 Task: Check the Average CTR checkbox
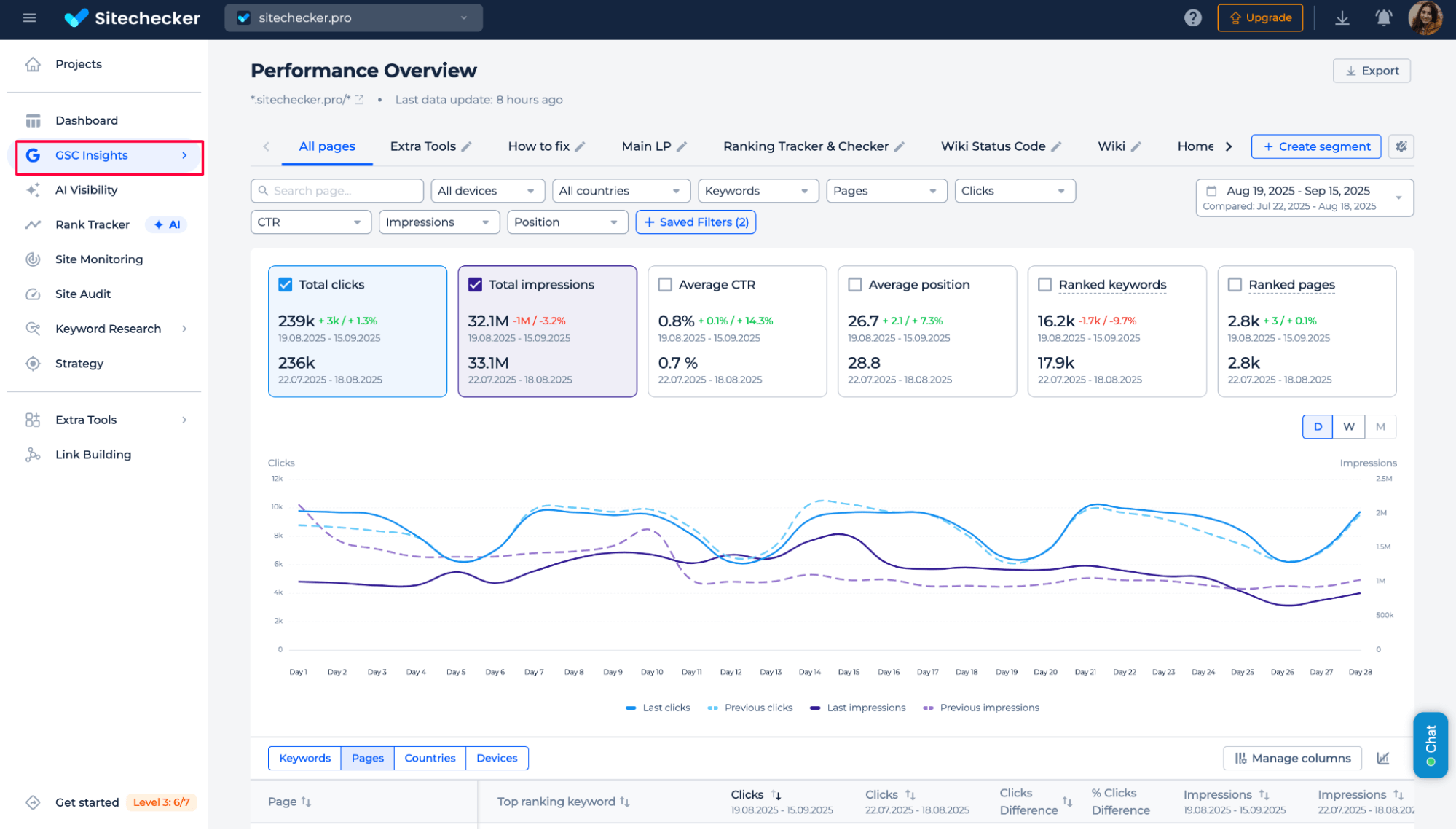665,285
